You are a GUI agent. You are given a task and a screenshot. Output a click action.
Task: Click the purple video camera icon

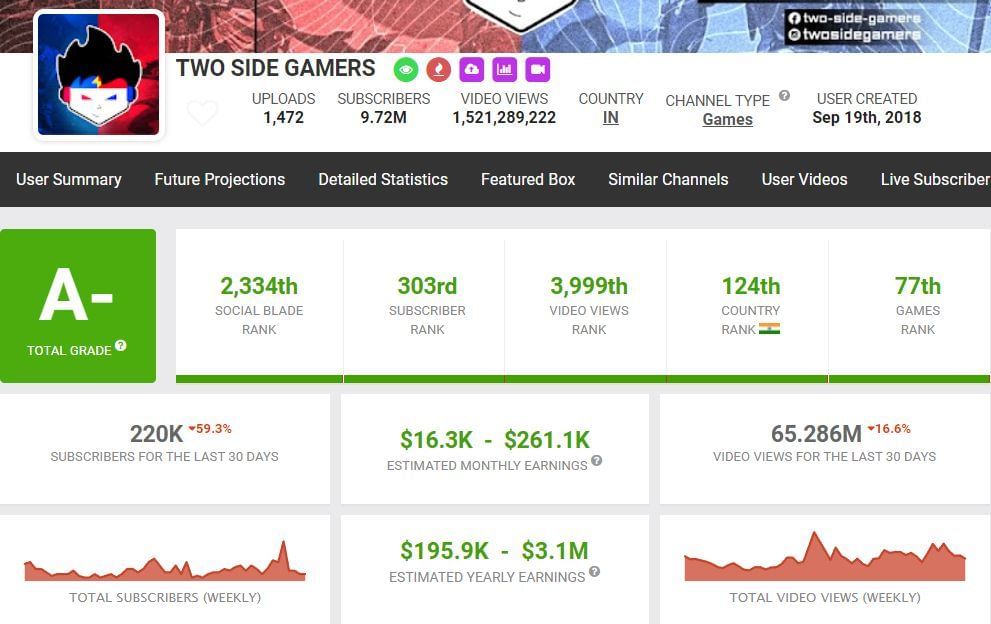[538, 69]
